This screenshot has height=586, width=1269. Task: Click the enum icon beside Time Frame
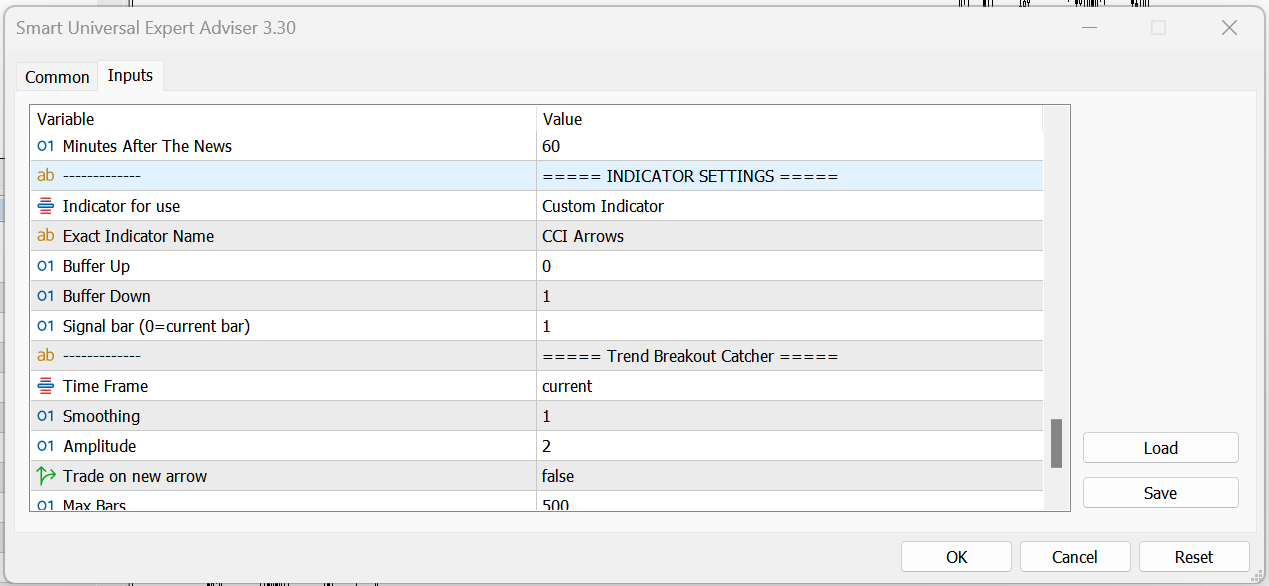point(45,386)
